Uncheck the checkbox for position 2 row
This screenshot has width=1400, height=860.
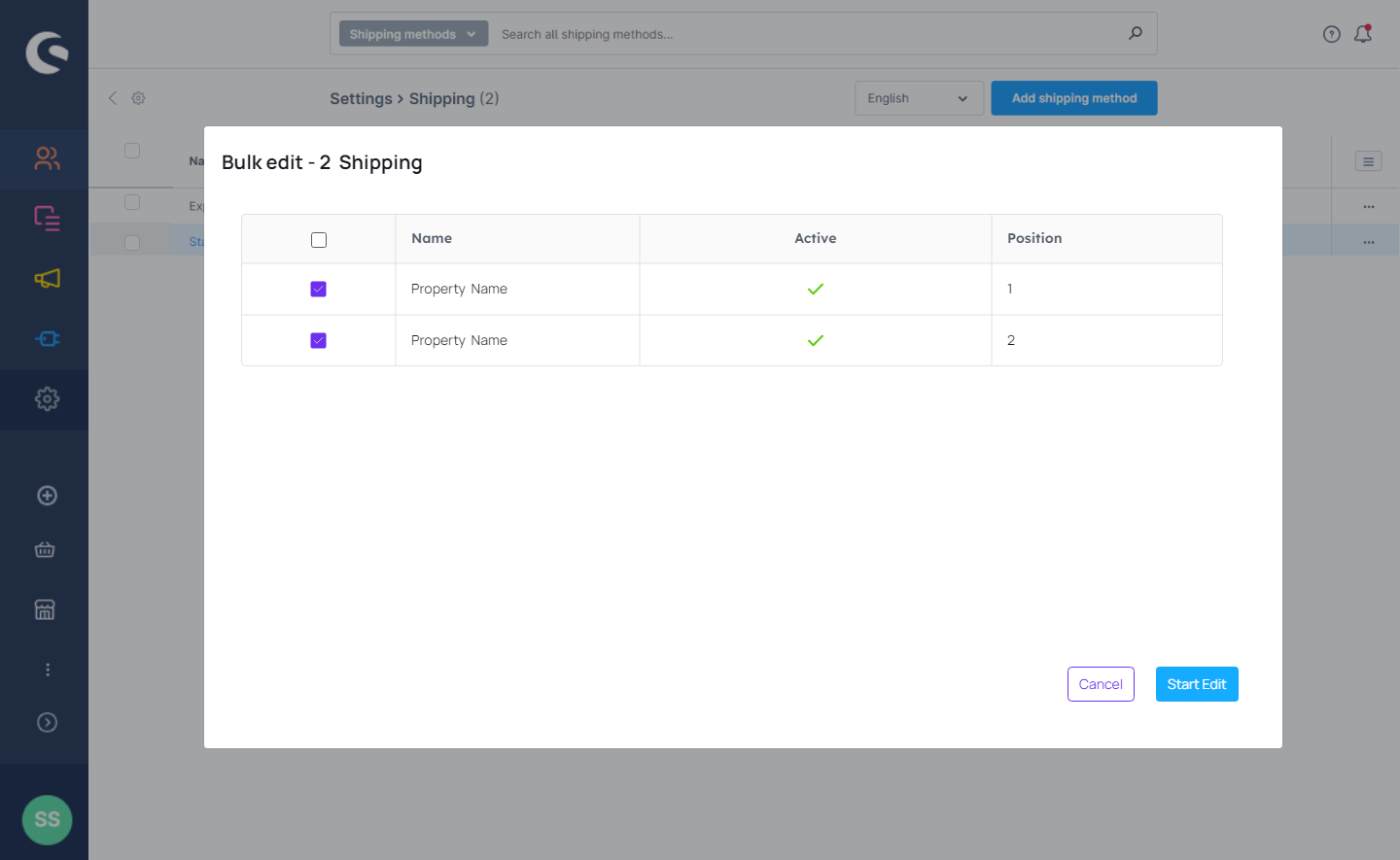(318, 340)
